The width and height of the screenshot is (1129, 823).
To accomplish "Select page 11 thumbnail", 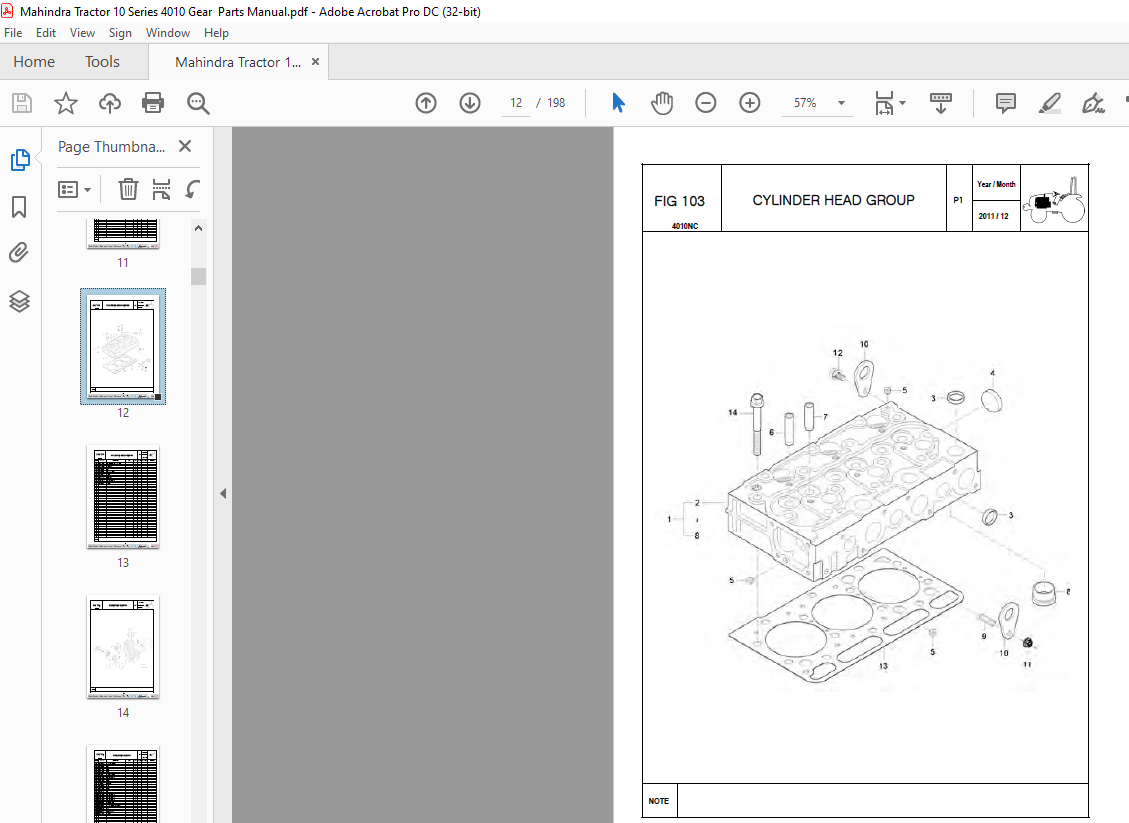I will (123, 234).
